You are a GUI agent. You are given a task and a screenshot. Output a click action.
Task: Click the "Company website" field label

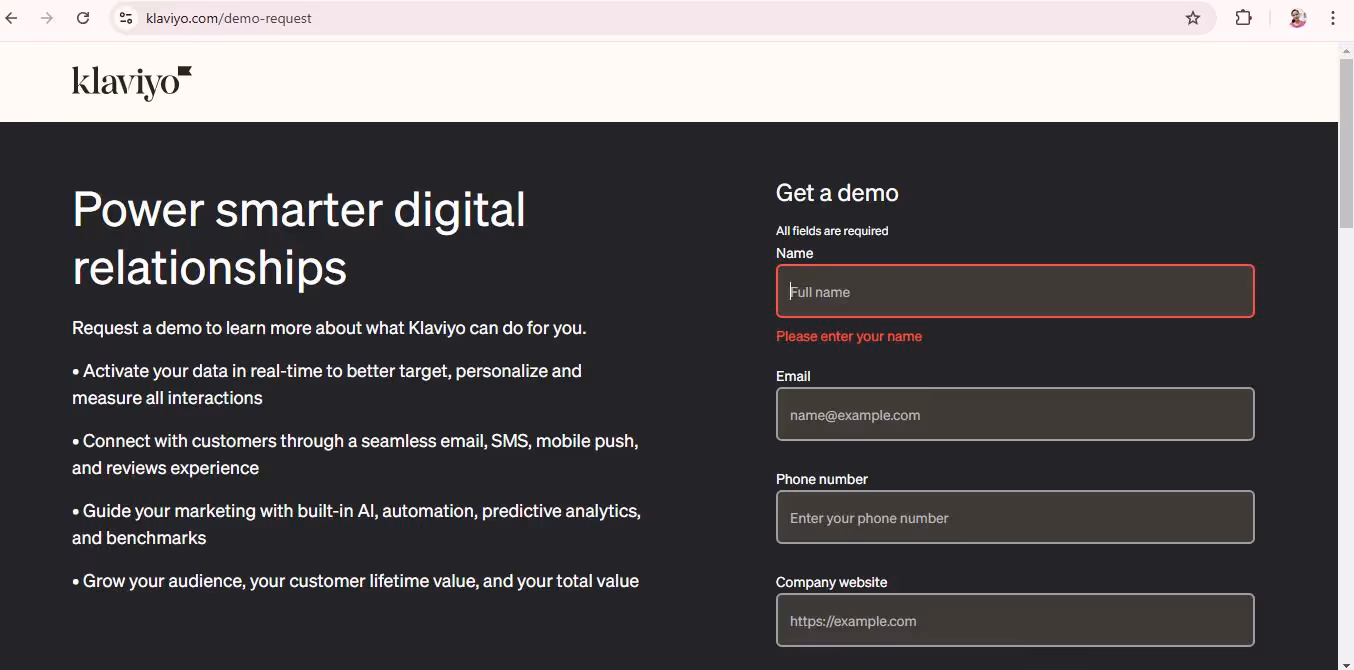click(x=832, y=582)
